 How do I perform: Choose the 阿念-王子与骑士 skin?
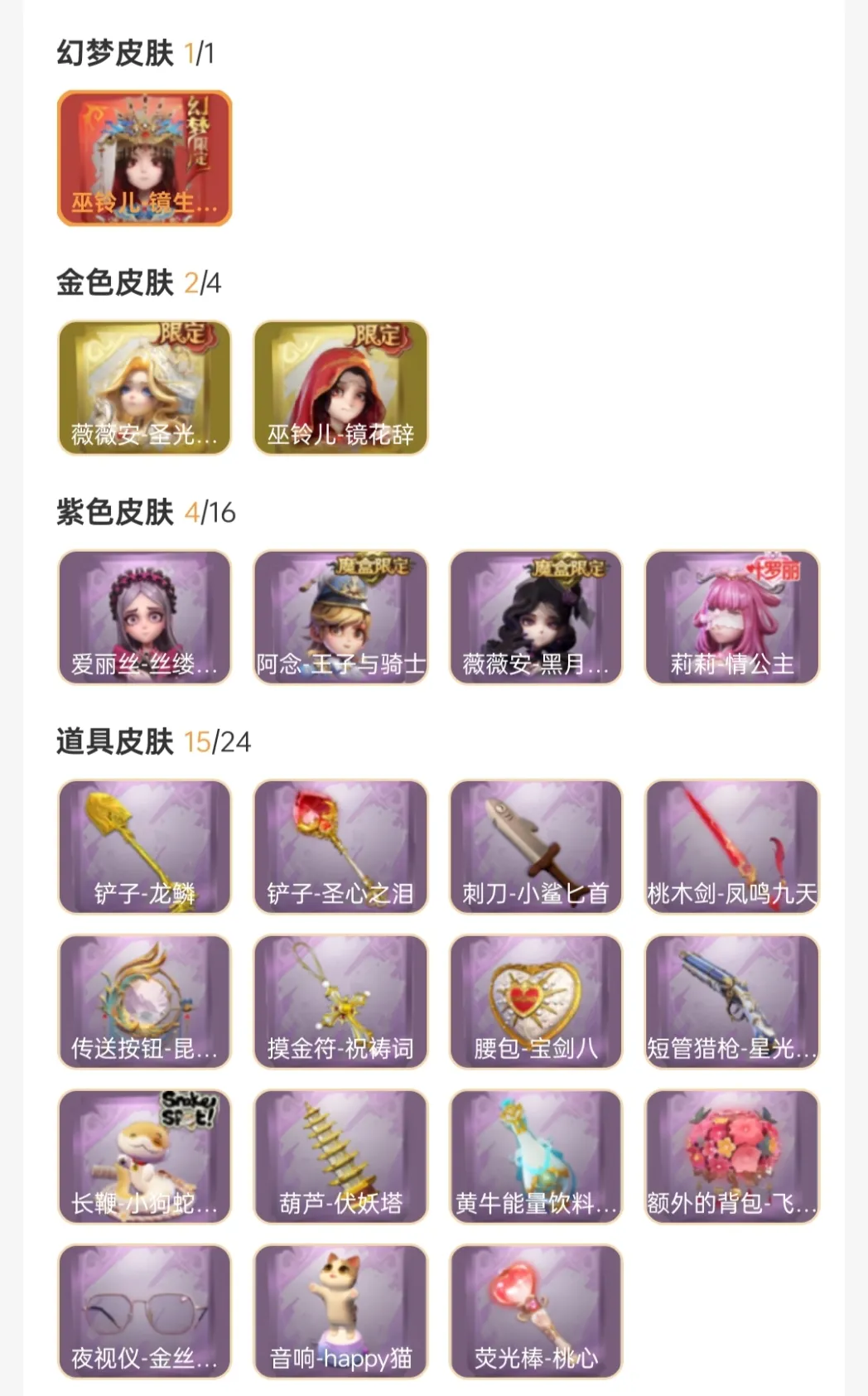pyautogui.click(x=340, y=617)
